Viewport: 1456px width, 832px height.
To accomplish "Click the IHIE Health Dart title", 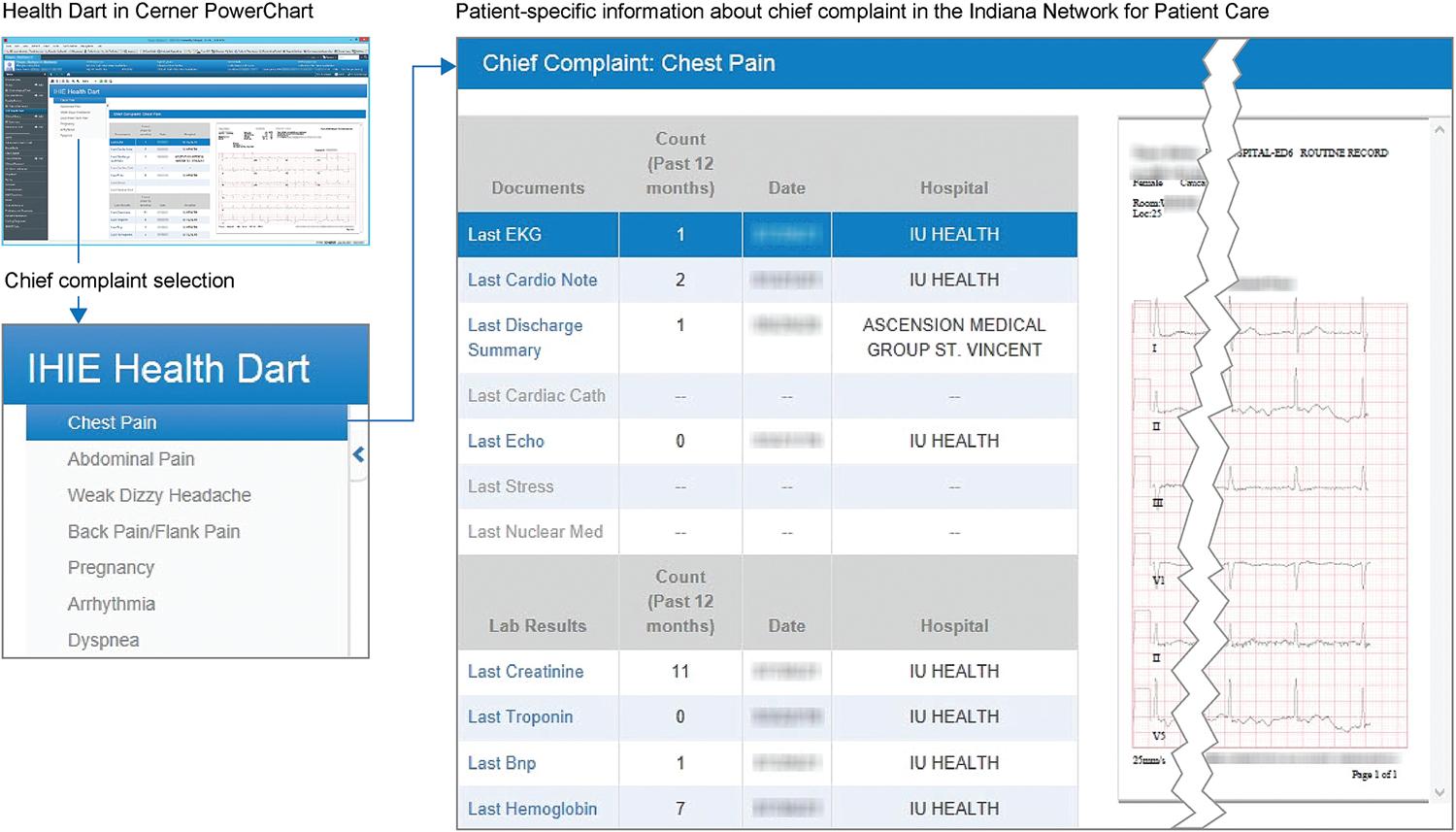I will [169, 369].
